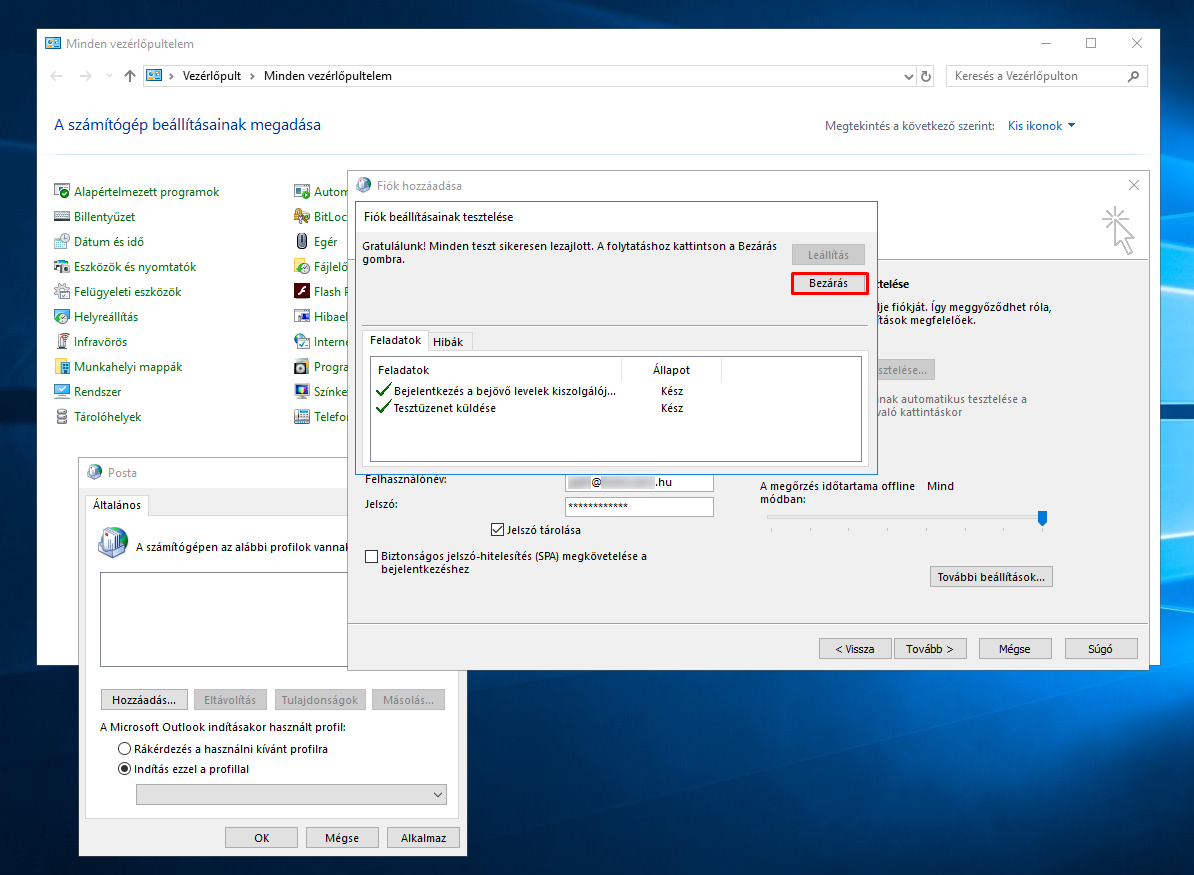Click the search magnifier icon
The width and height of the screenshot is (1194, 875).
(x=1133, y=76)
